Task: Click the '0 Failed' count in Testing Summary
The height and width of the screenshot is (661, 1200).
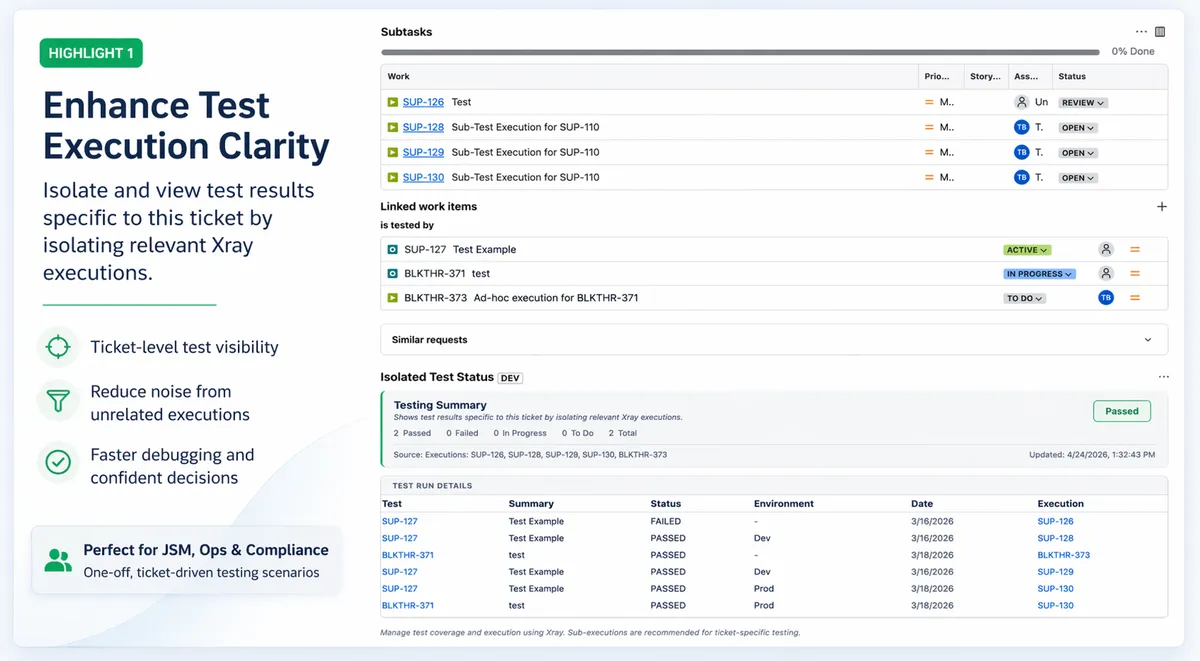Action: pyautogui.click(x=462, y=433)
